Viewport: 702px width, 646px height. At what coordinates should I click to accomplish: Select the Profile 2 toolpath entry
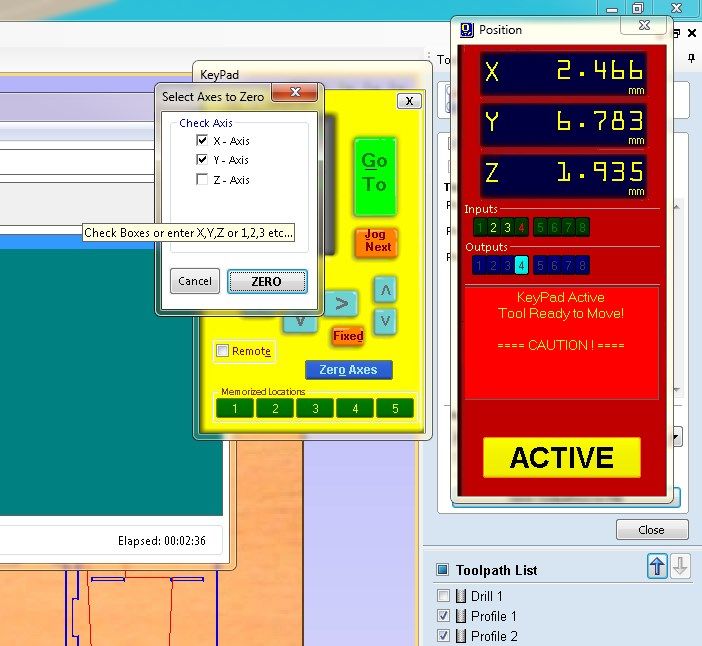[x=494, y=636]
